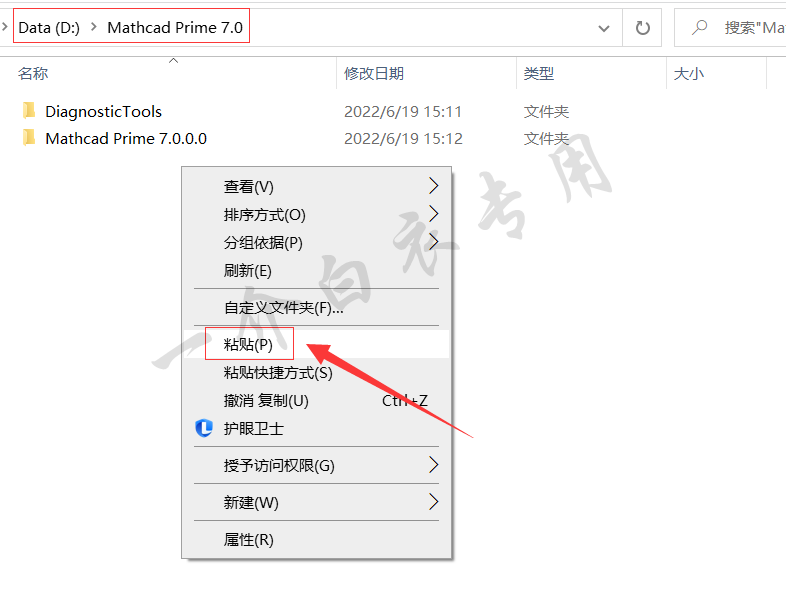Click date 2022/6/19 15:11 cell
The image size is (786, 589).
403,111
